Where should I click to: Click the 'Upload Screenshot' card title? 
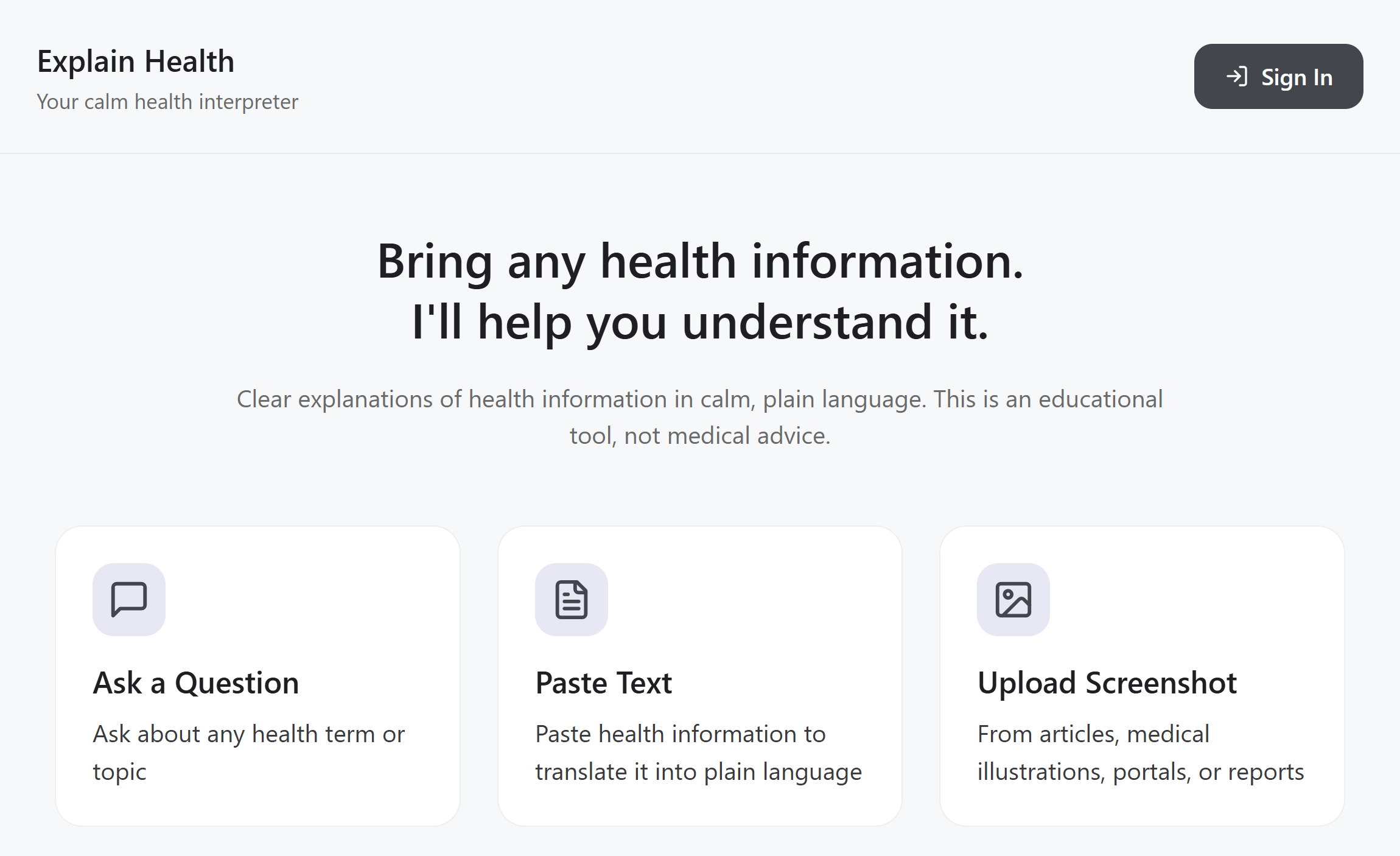click(x=1107, y=682)
